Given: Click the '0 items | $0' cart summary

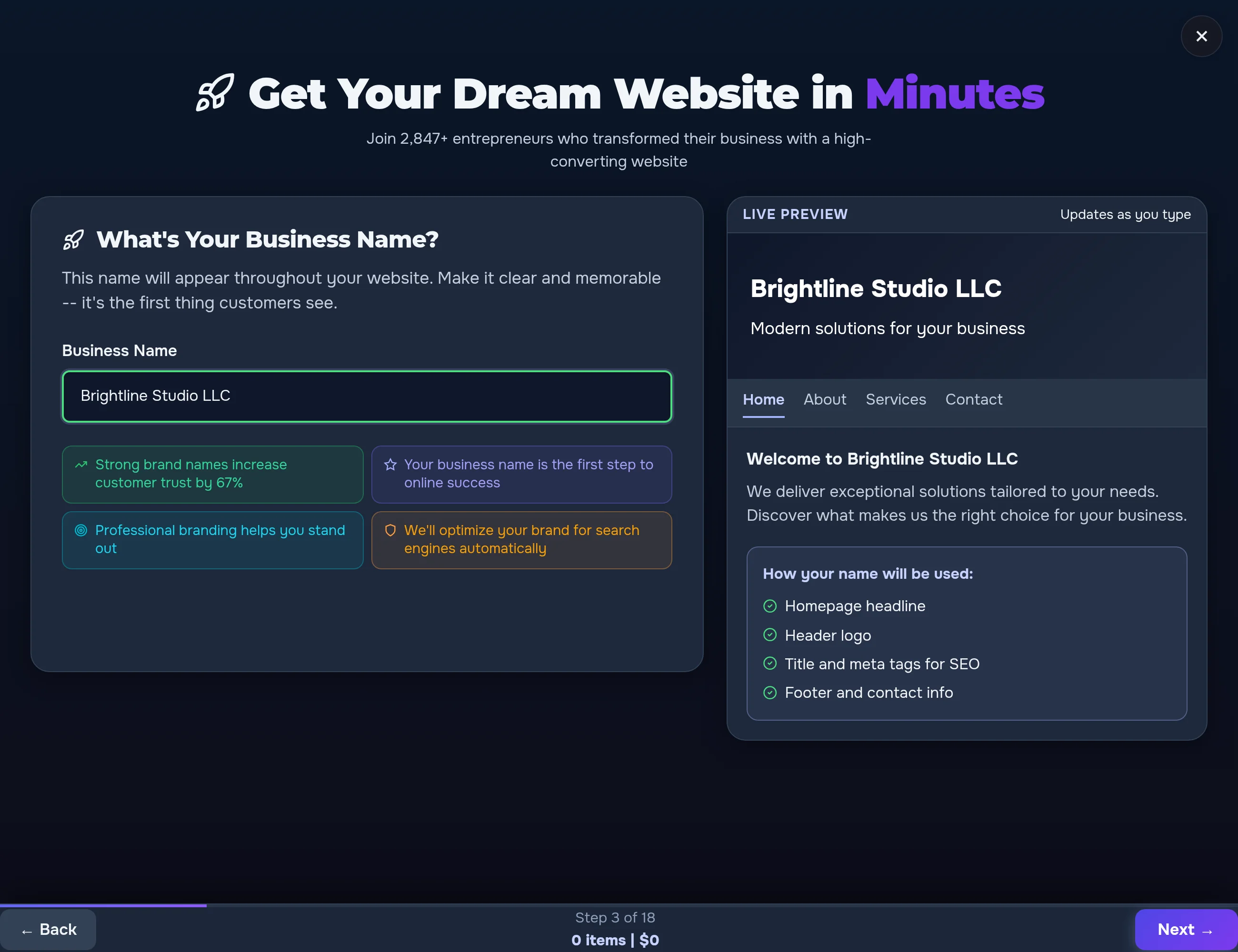Looking at the screenshot, I should pyautogui.click(x=615, y=940).
